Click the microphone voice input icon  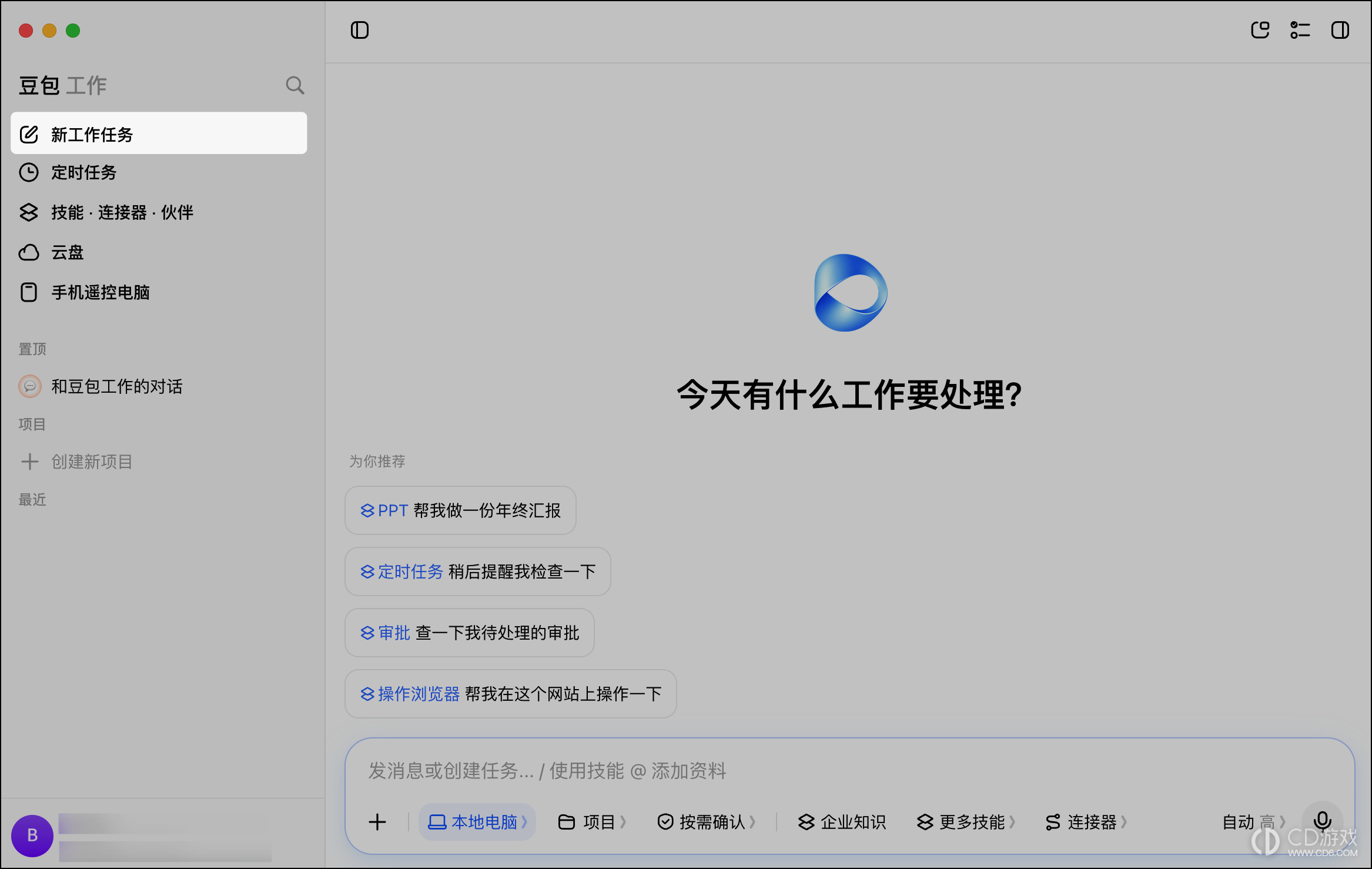click(x=1322, y=821)
